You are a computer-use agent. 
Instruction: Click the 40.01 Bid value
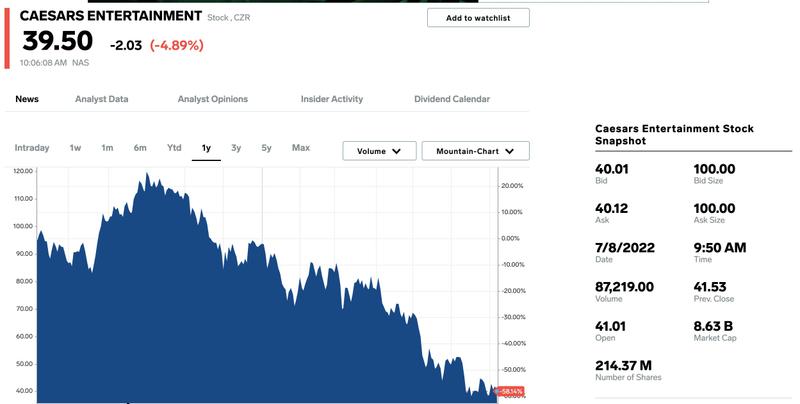point(612,169)
